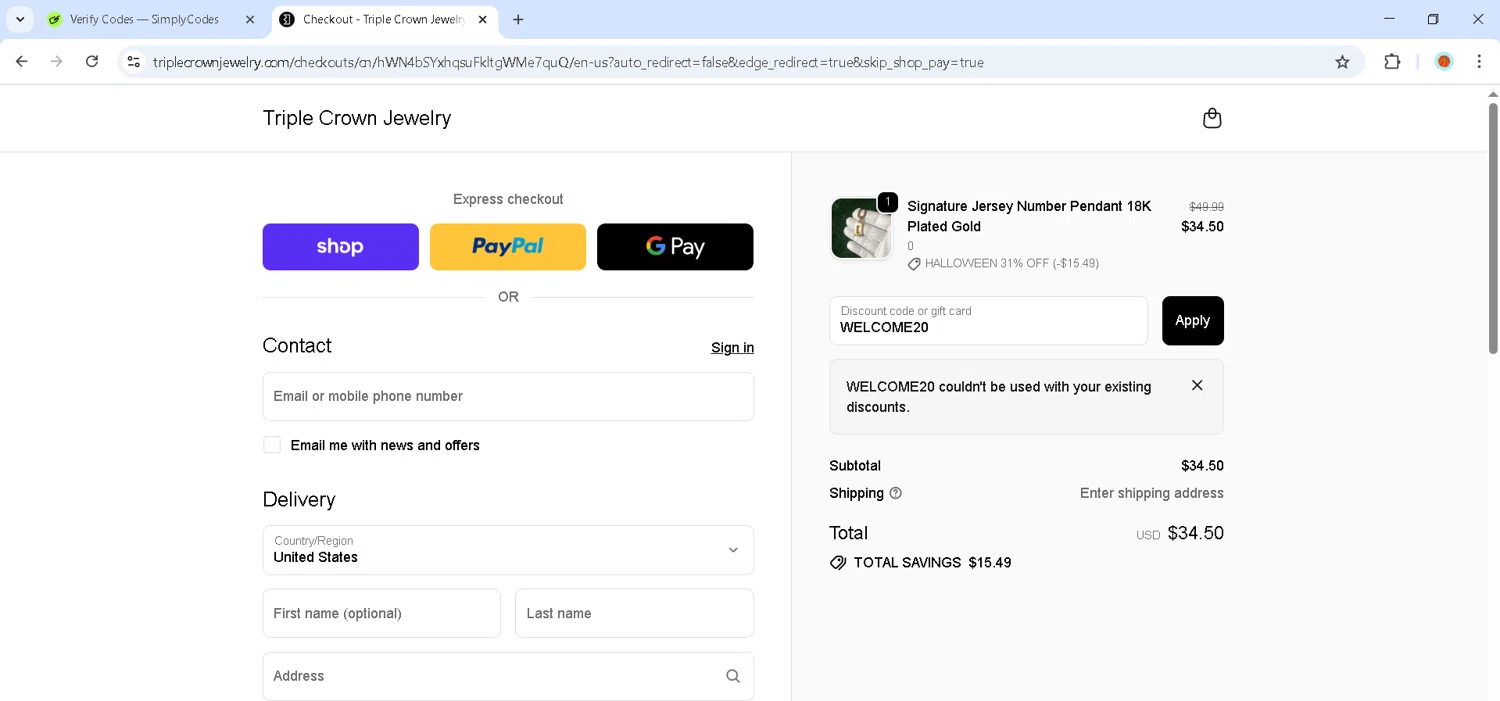The height and width of the screenshot is (701, 1500).
Task: Expand the Country/Region dropdown
Action: coord(508,550)
